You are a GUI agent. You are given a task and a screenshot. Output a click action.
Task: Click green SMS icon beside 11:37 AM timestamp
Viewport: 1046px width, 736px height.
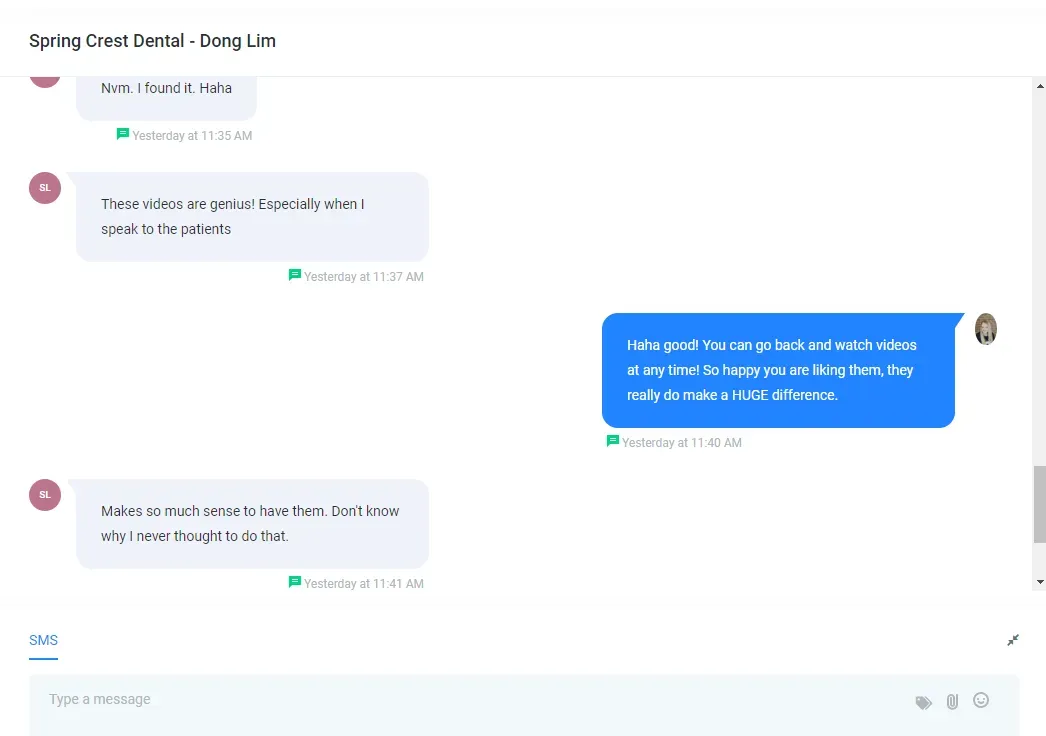pyautogui.click(x=294, y=275)
